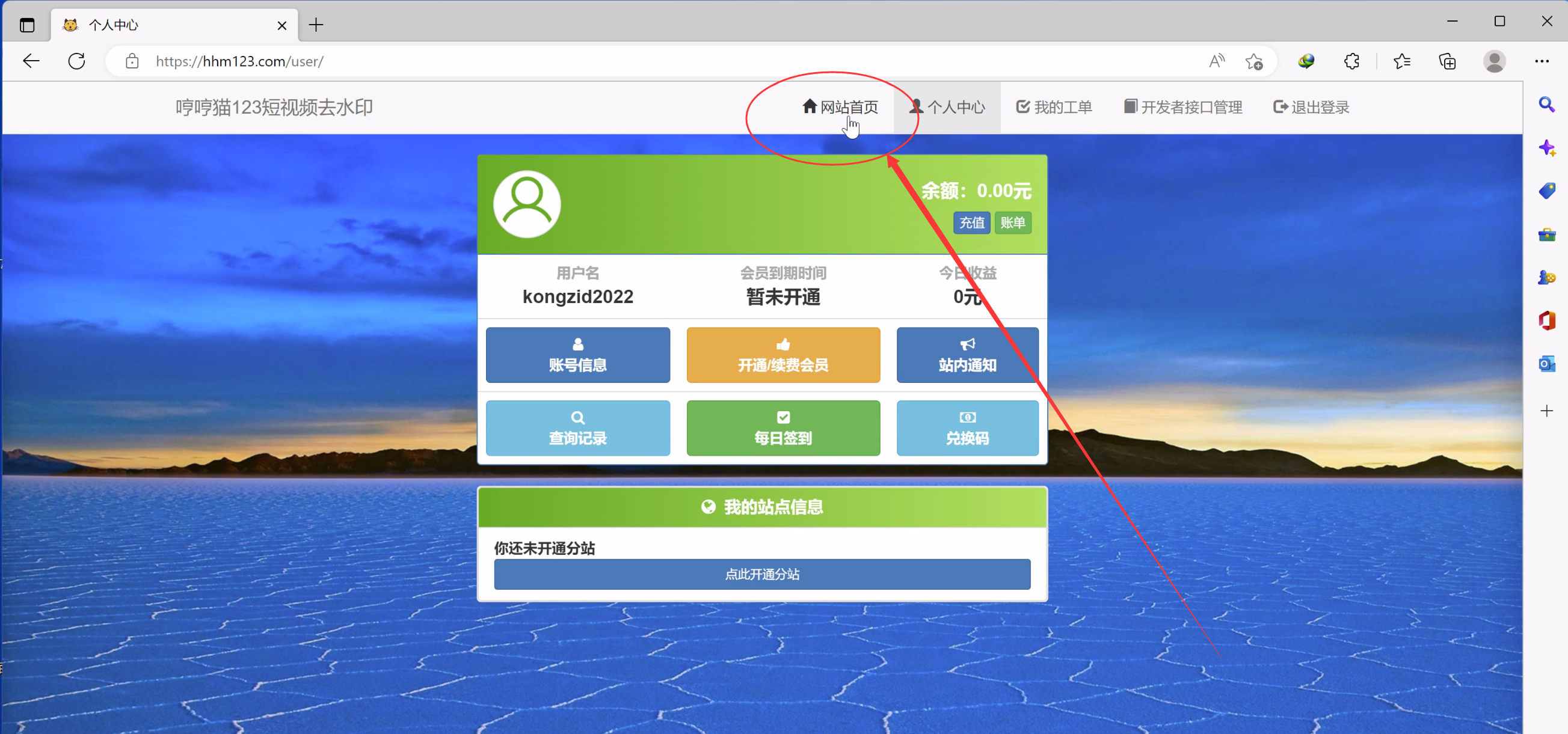1568x734 pixels.
Task: Open Collections icon in toolbar
Action: 1448,61
